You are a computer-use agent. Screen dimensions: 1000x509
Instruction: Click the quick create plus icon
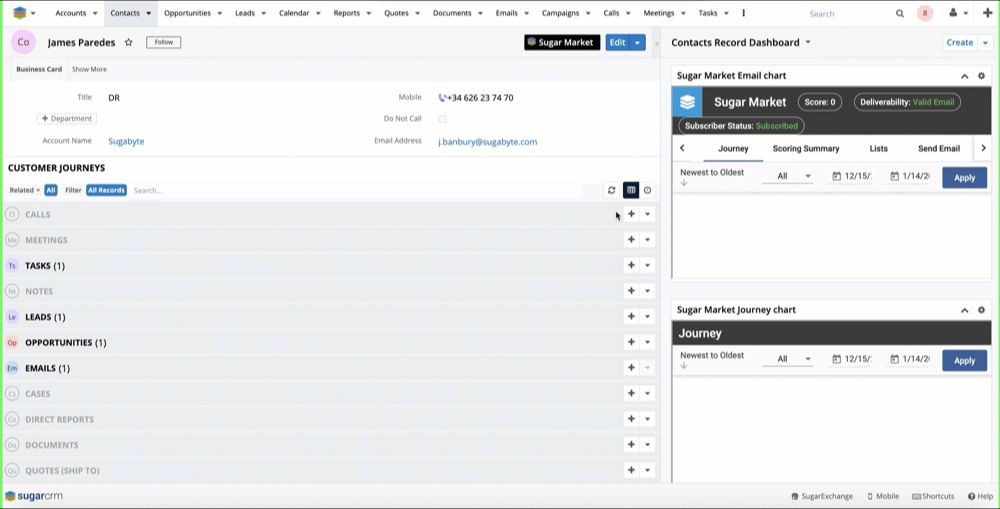pos(987,13)
